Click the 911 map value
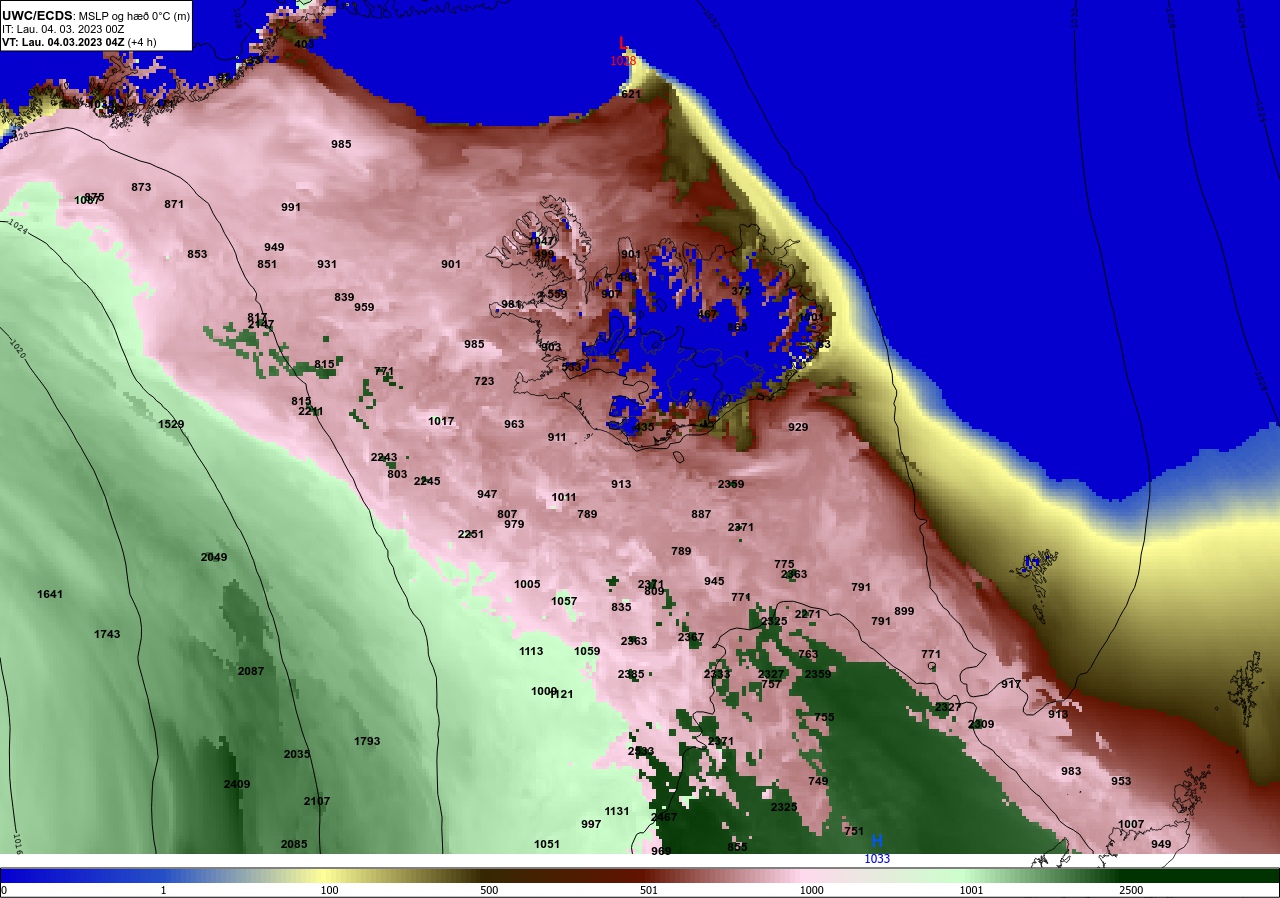1280x898 pixels. point(557,437)
